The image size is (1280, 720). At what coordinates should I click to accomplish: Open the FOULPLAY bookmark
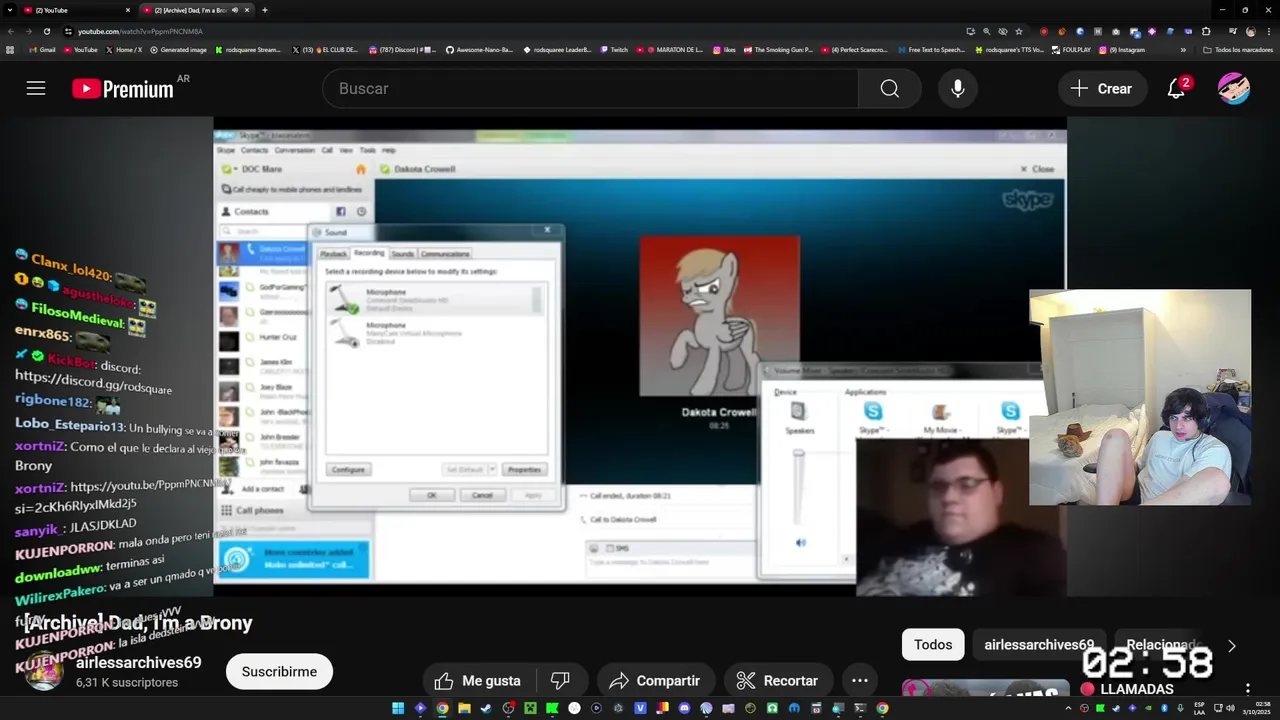coord(1071,49)
